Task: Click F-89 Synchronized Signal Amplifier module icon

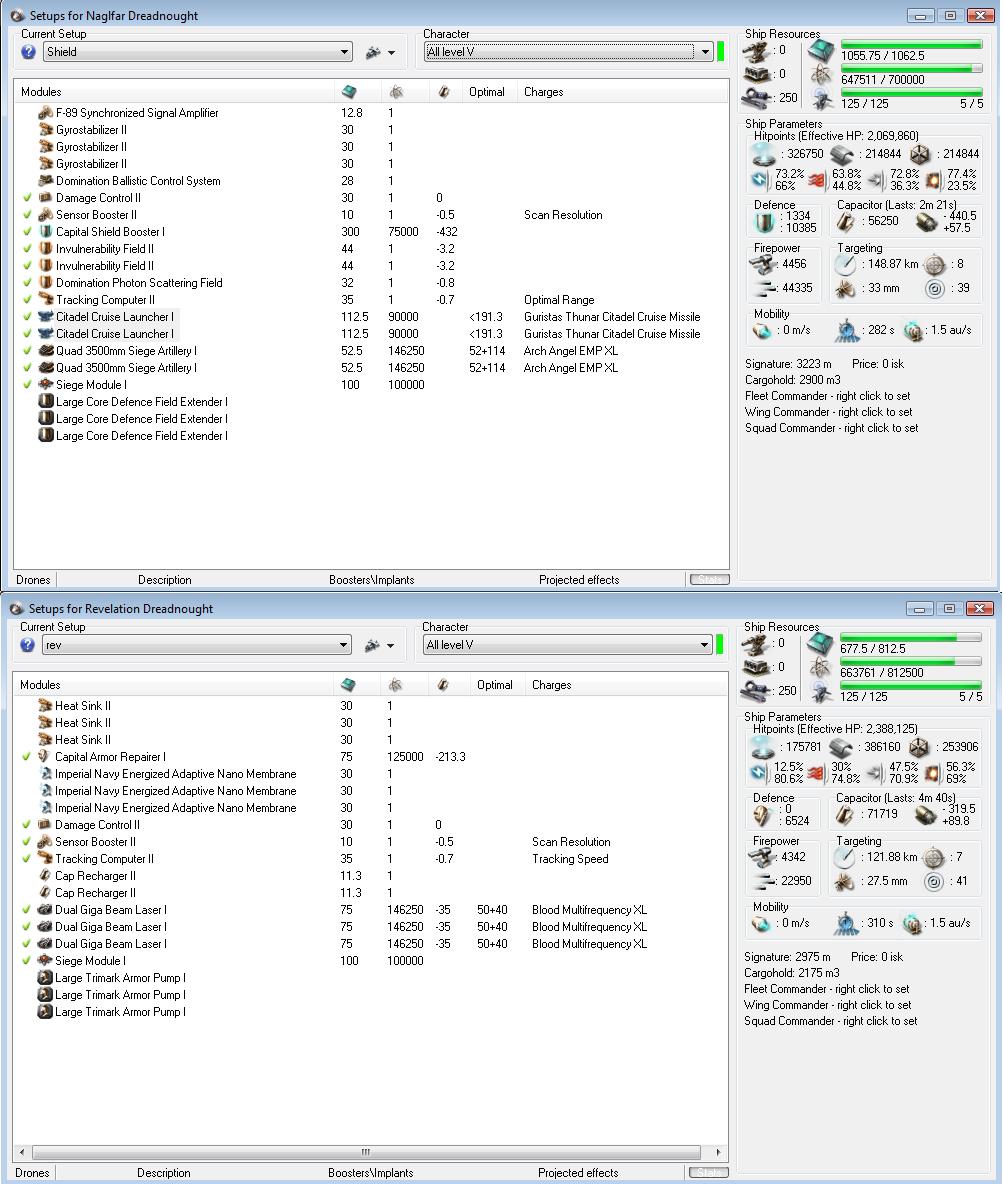Action: [x=45, y=113]
